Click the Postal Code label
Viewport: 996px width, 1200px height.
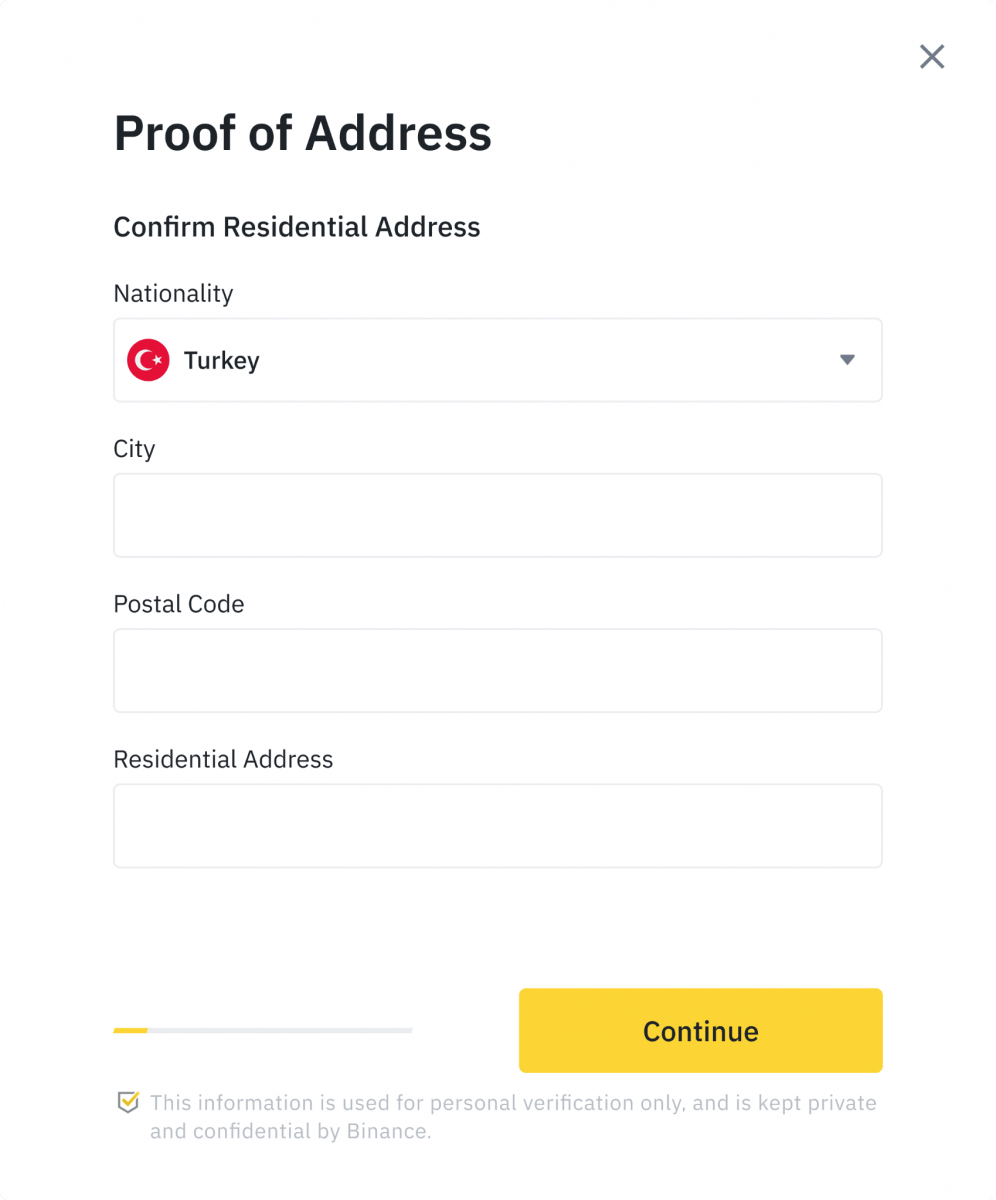click(179, 604)
